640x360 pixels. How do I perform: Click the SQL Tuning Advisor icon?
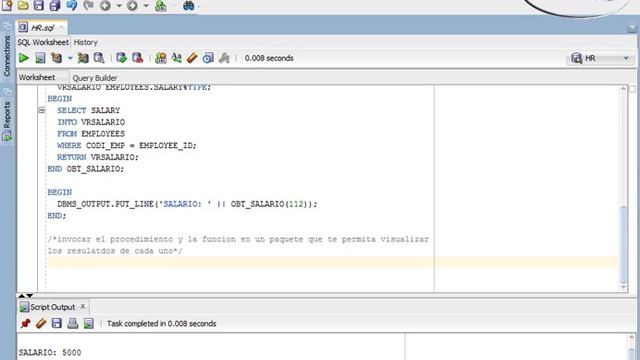click(99, 58)
